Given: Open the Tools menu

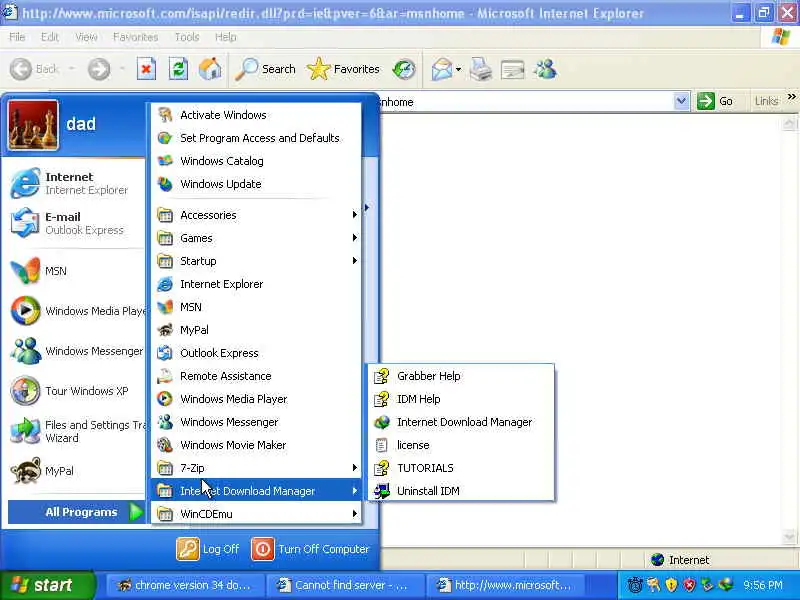Looking at the screenshot, I should click(187, 37).
